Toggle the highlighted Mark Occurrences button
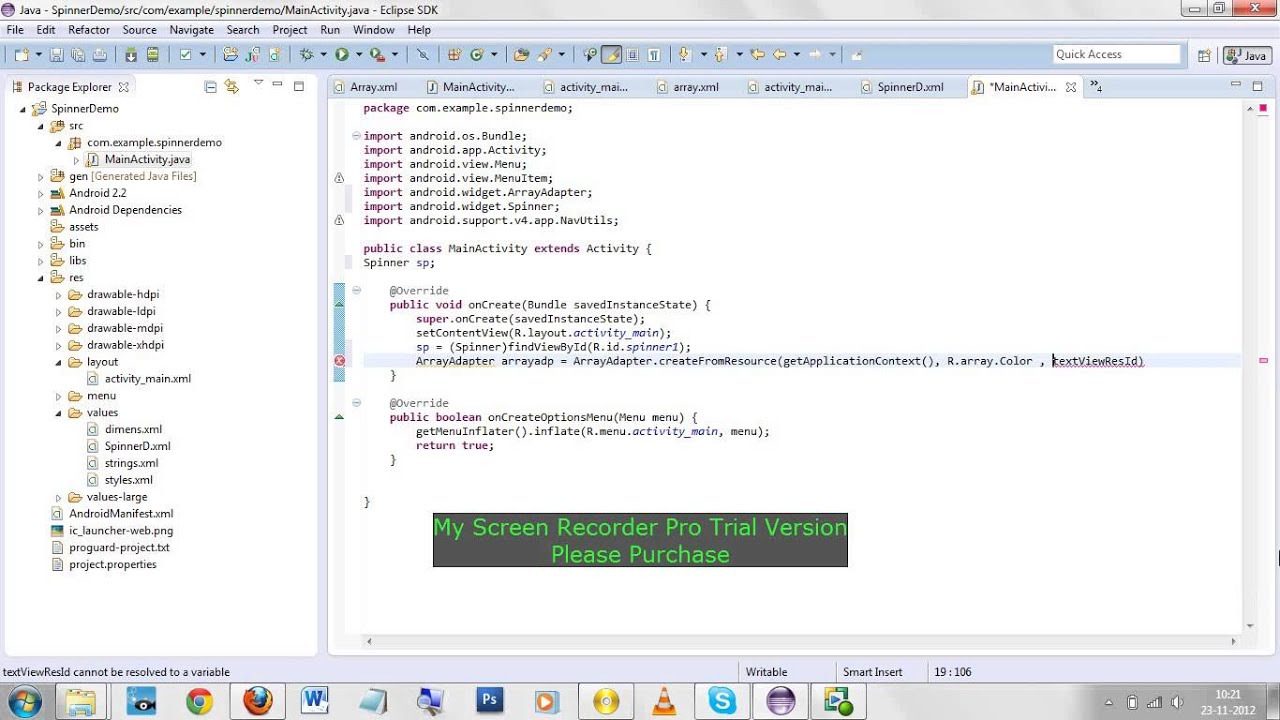The width and height of the screenshot is (1280, 720). tap(611, 55)
